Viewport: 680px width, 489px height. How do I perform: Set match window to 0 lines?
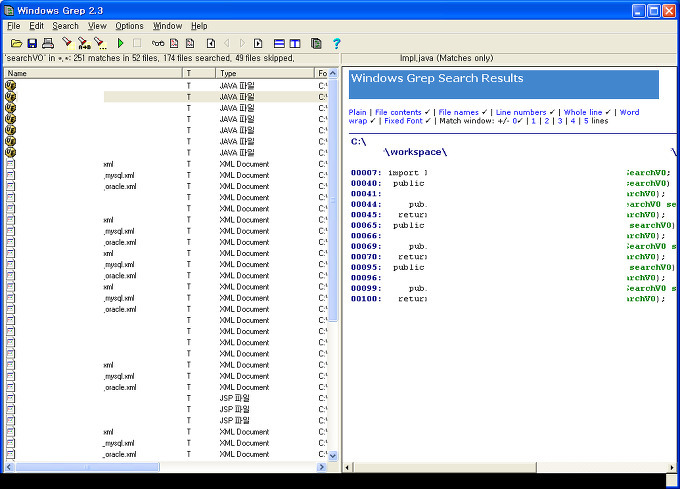click(515, 121)
